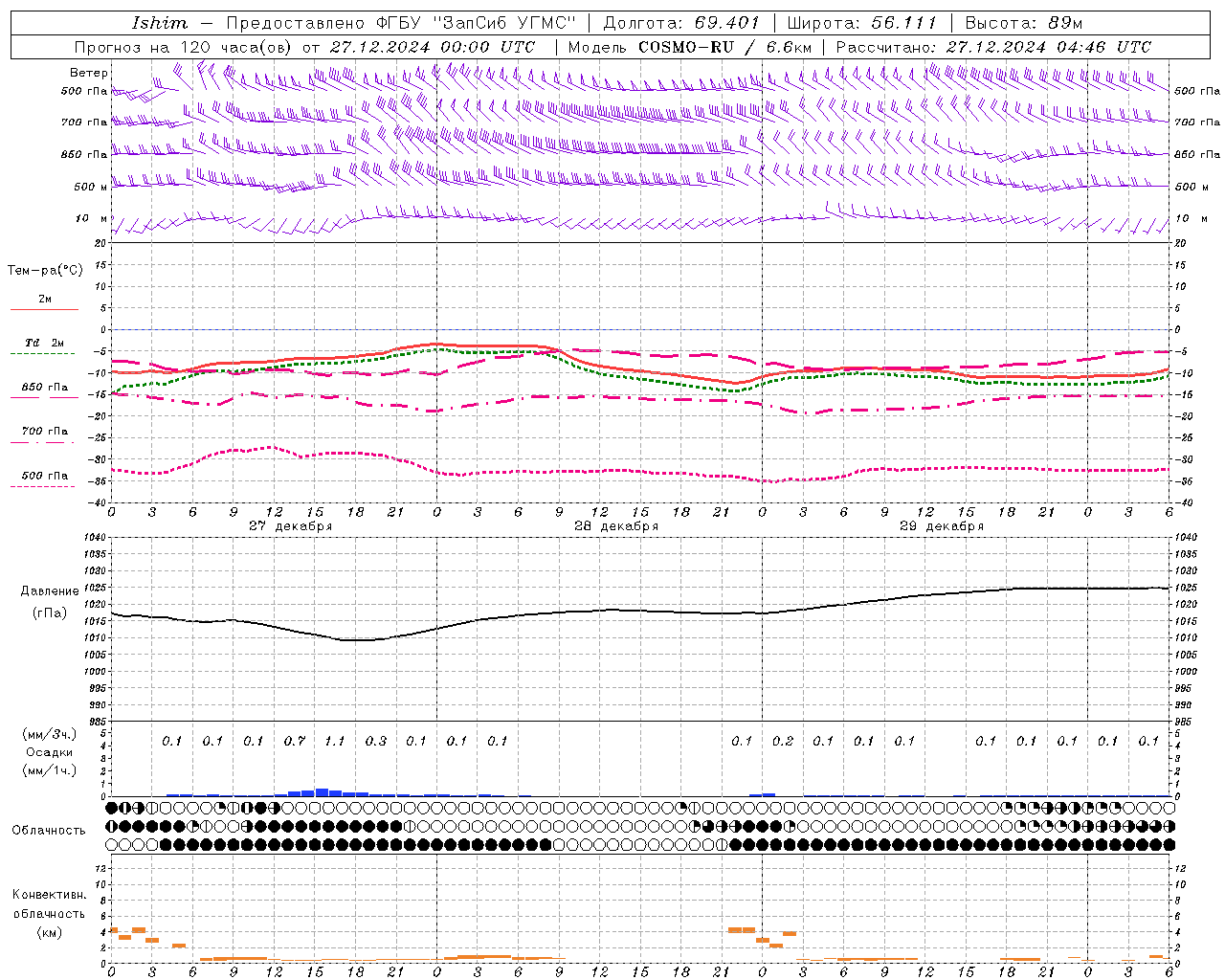Click the (мм/3ч.) unit label
1225x980 pixels.
pos(50,734)
